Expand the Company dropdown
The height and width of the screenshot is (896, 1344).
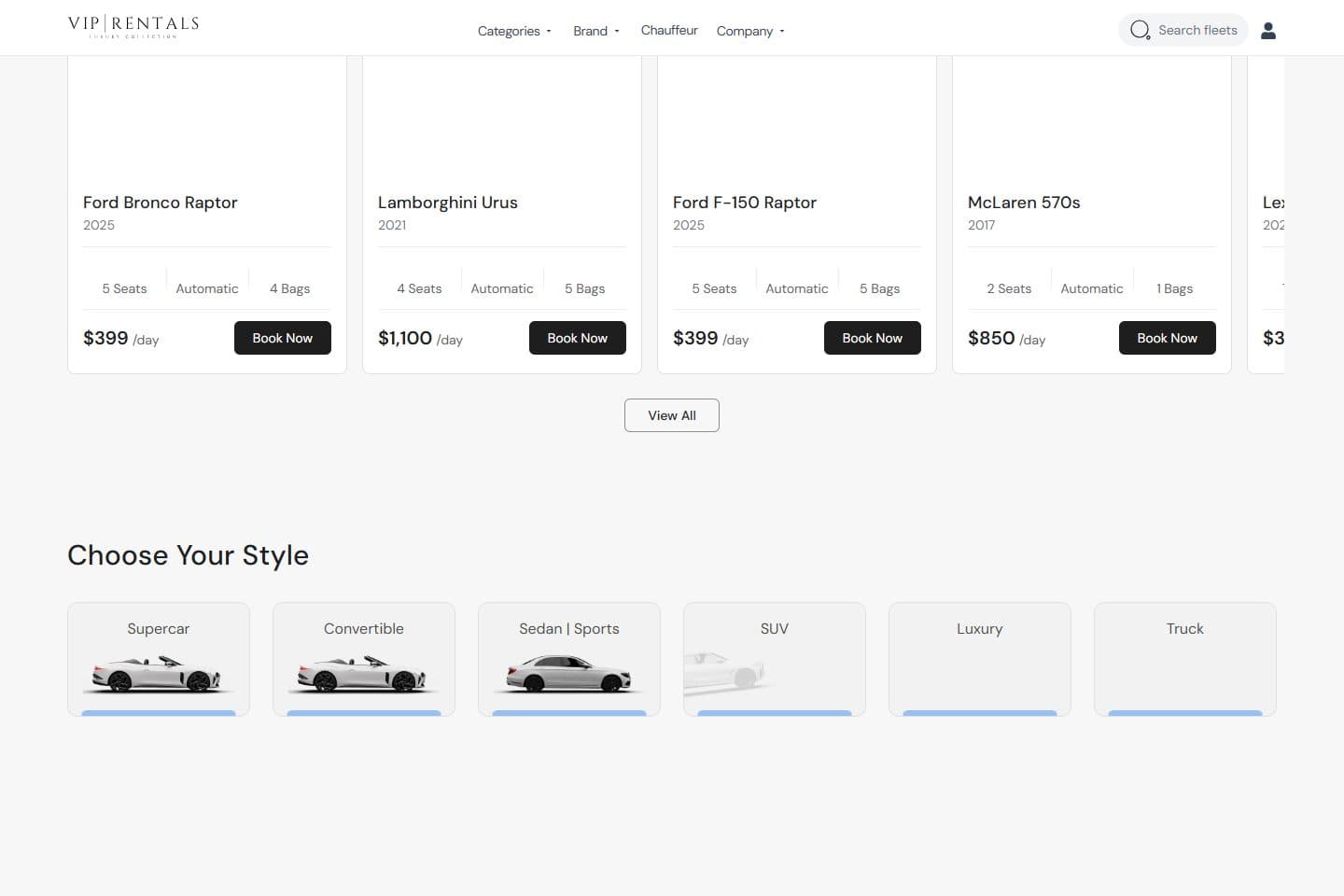coord(750,31)
